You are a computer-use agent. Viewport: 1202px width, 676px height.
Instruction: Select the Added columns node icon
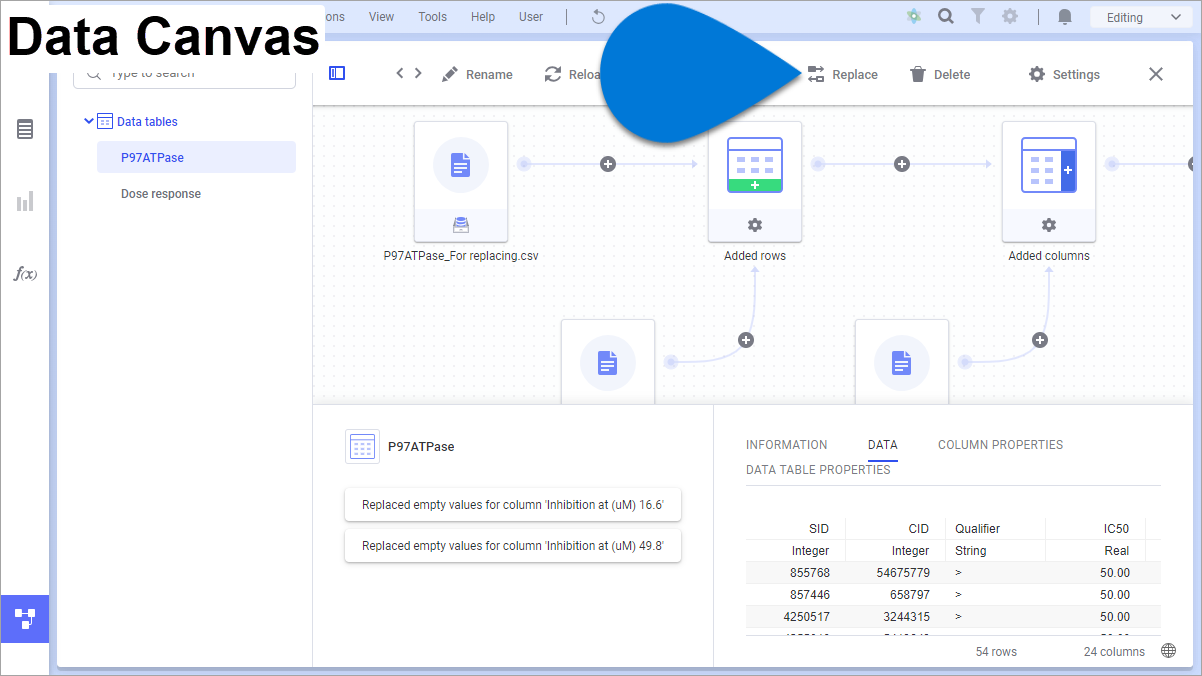(1049, 165)
